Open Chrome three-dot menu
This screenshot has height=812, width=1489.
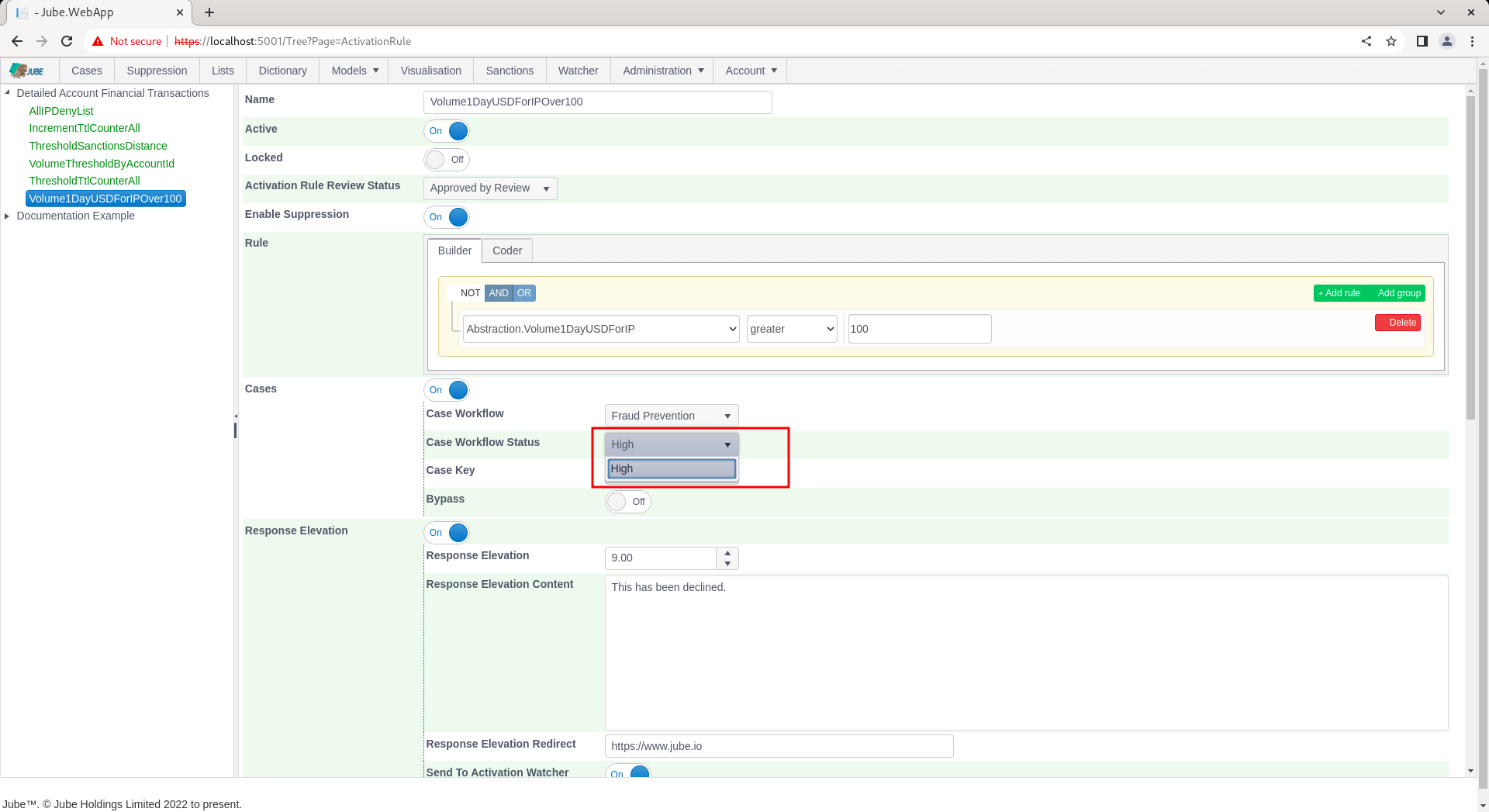[x=1472, y=41]
